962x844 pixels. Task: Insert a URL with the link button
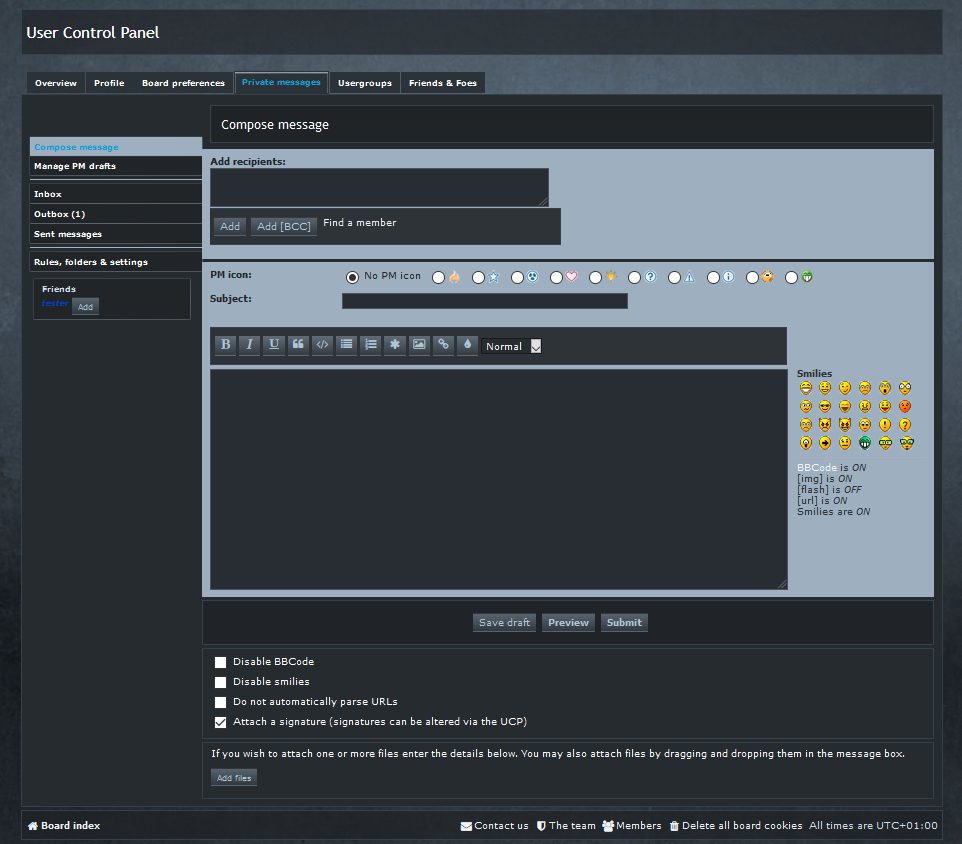click(x=443, y=345)
